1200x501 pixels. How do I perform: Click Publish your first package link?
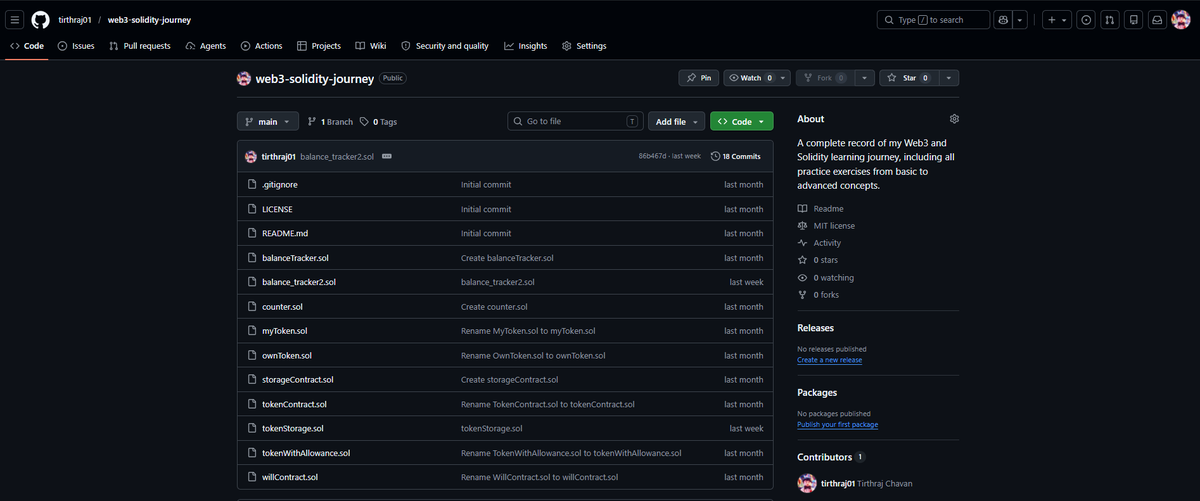(837, 425)
